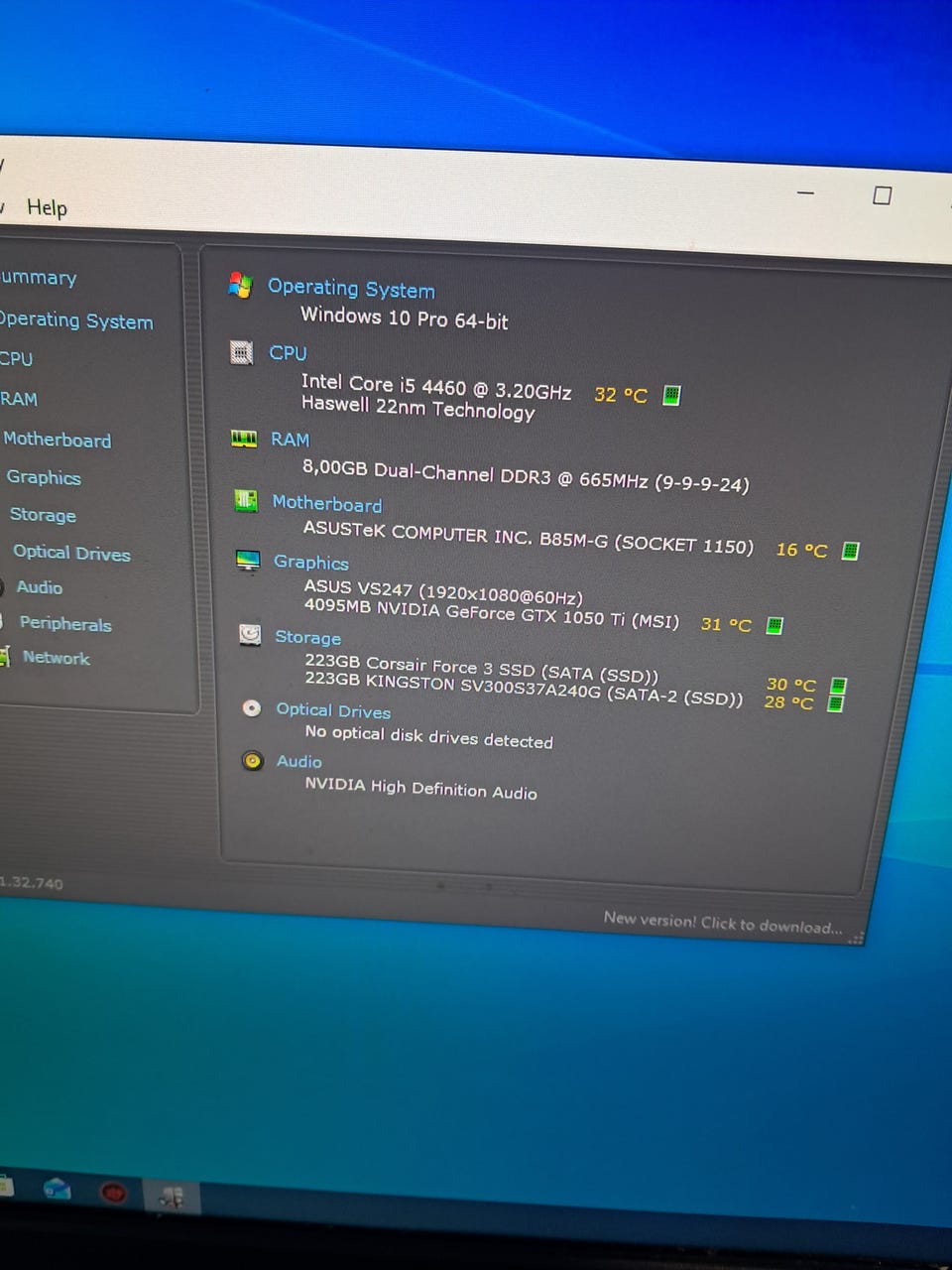Image resolution: width=952 pixels, height=1270 pixels.
Task: Click the Corsair SSD temperature 30 °C
Action: click(790, 685)
